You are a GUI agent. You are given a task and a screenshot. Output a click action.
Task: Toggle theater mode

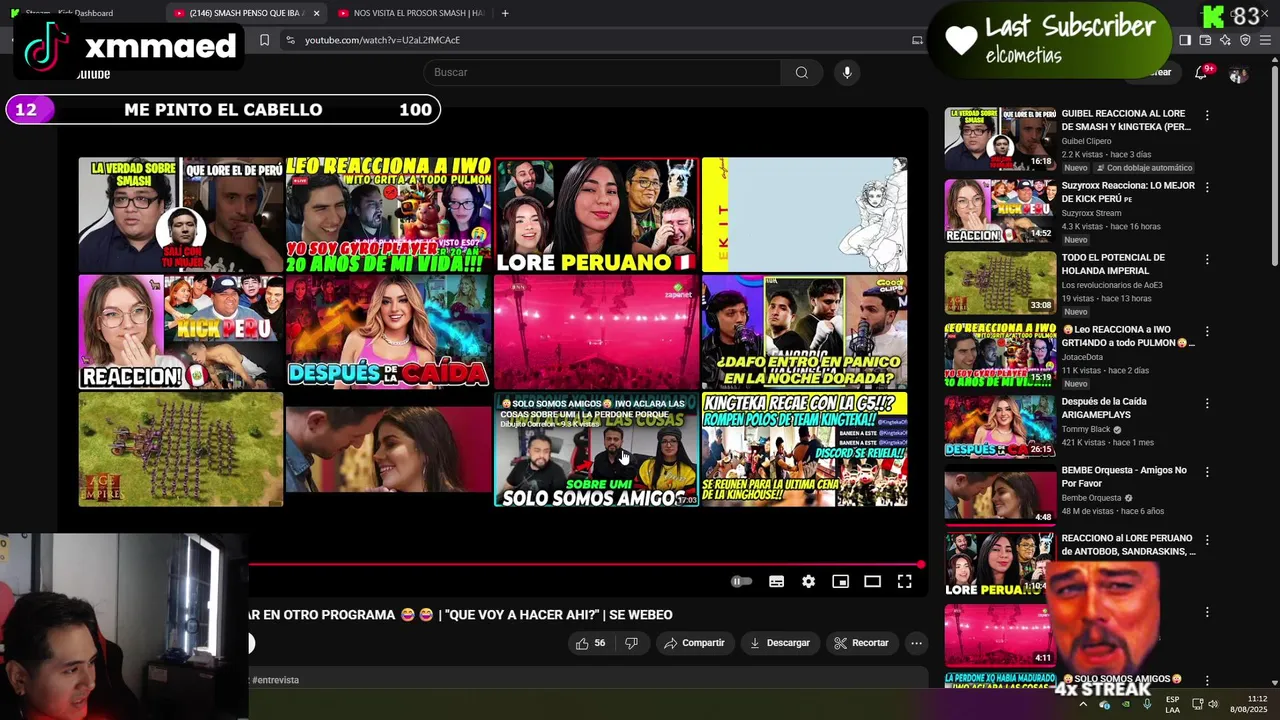tap(872, 582)
